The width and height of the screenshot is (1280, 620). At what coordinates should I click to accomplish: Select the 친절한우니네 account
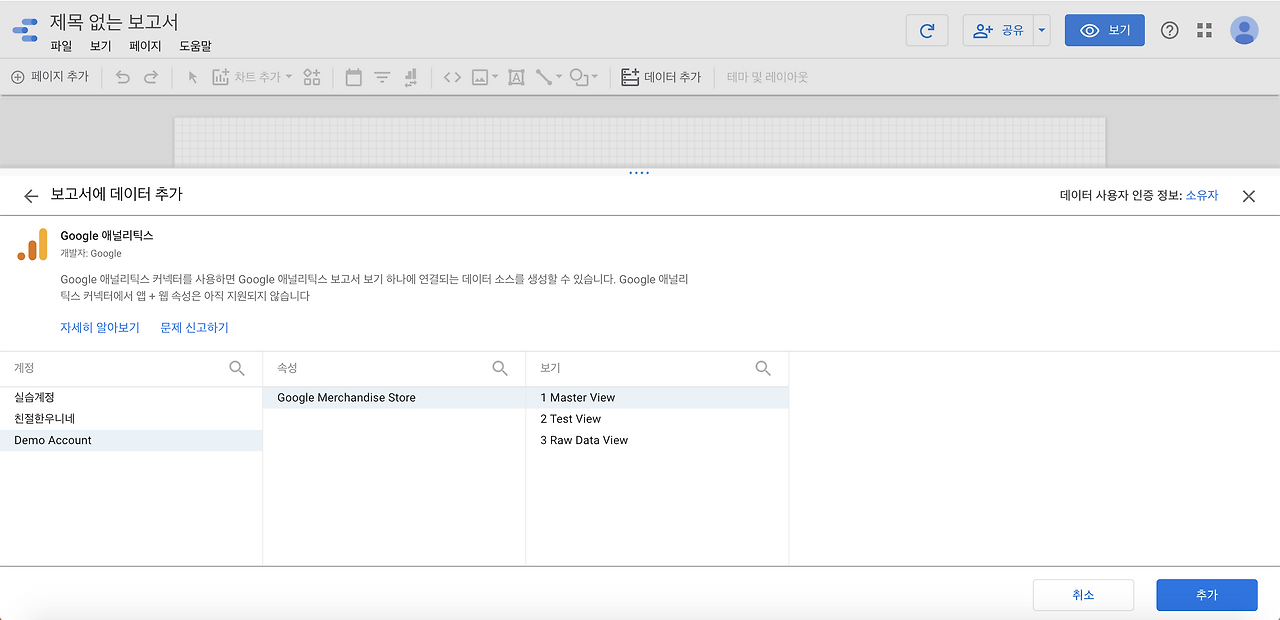tap(131, 419)
